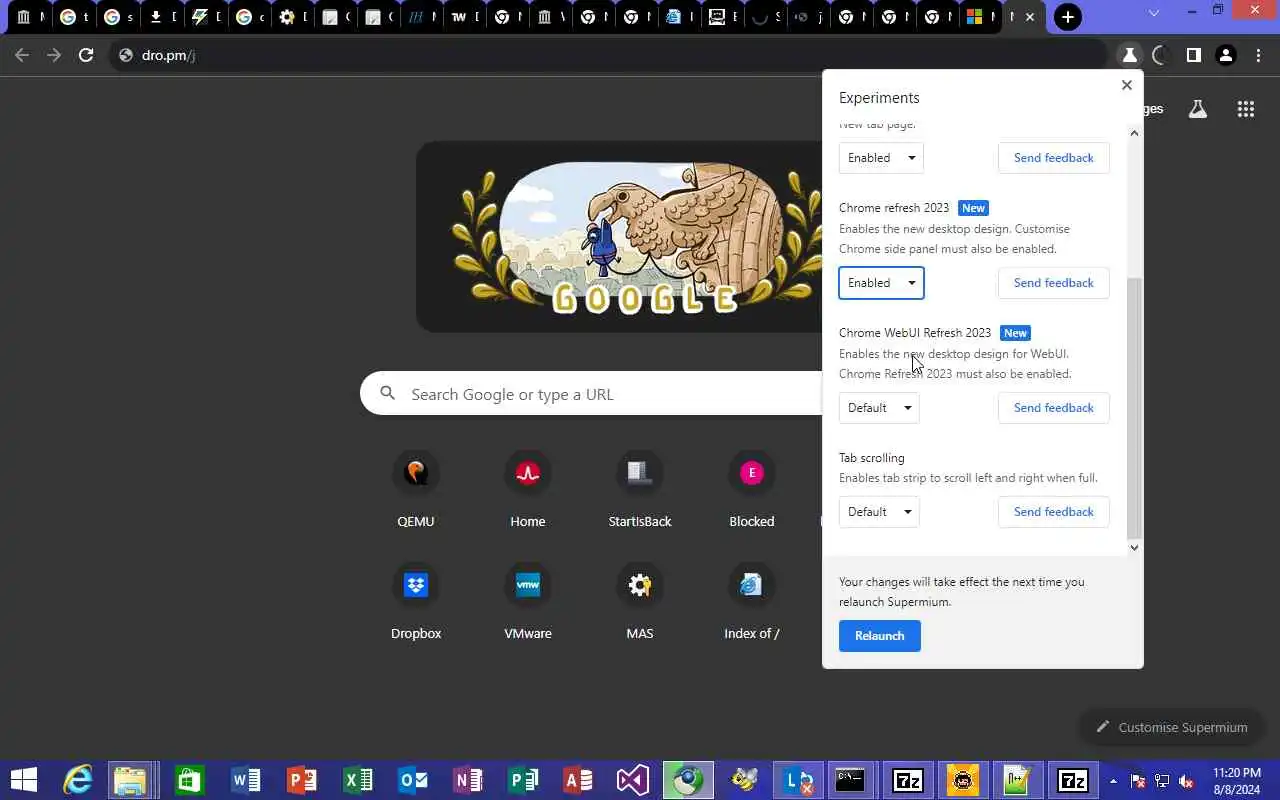Open Tab scrolling Default dropdown
This screenshot has width=1280, height=800.
[x=879, y=512]
